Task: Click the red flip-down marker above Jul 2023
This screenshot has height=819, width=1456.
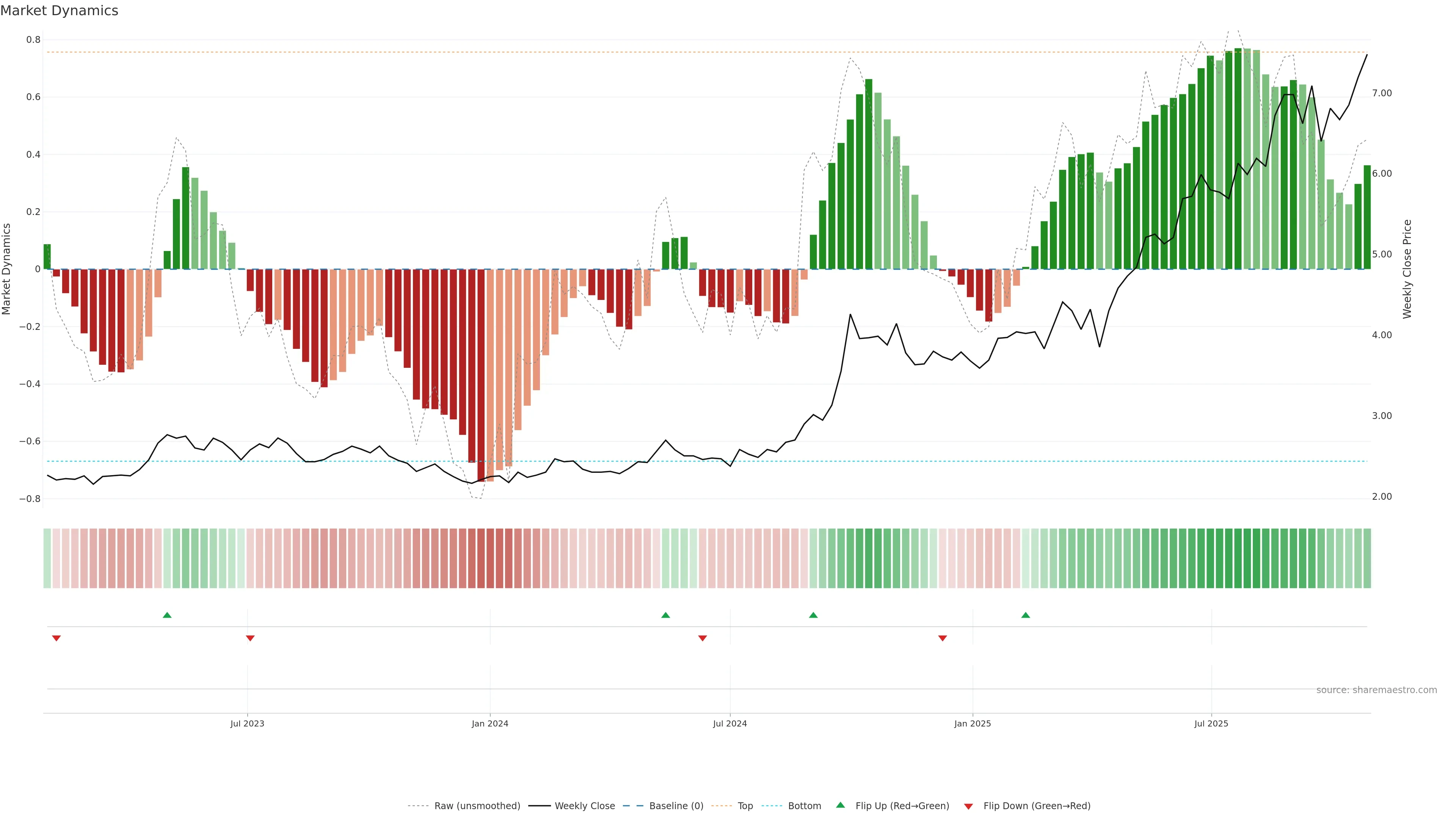Action: pyautogui.click(x=250, y=638)
